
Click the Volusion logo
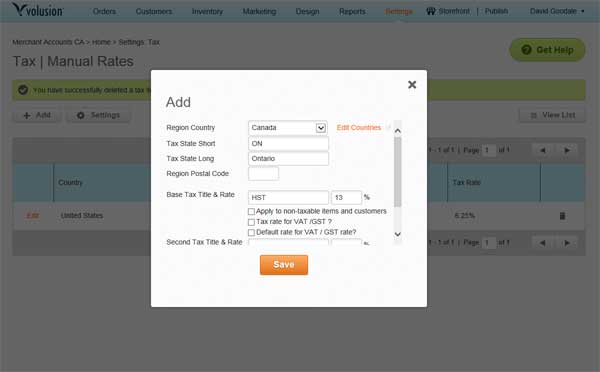pyautogui.click(x=38, y=10)
